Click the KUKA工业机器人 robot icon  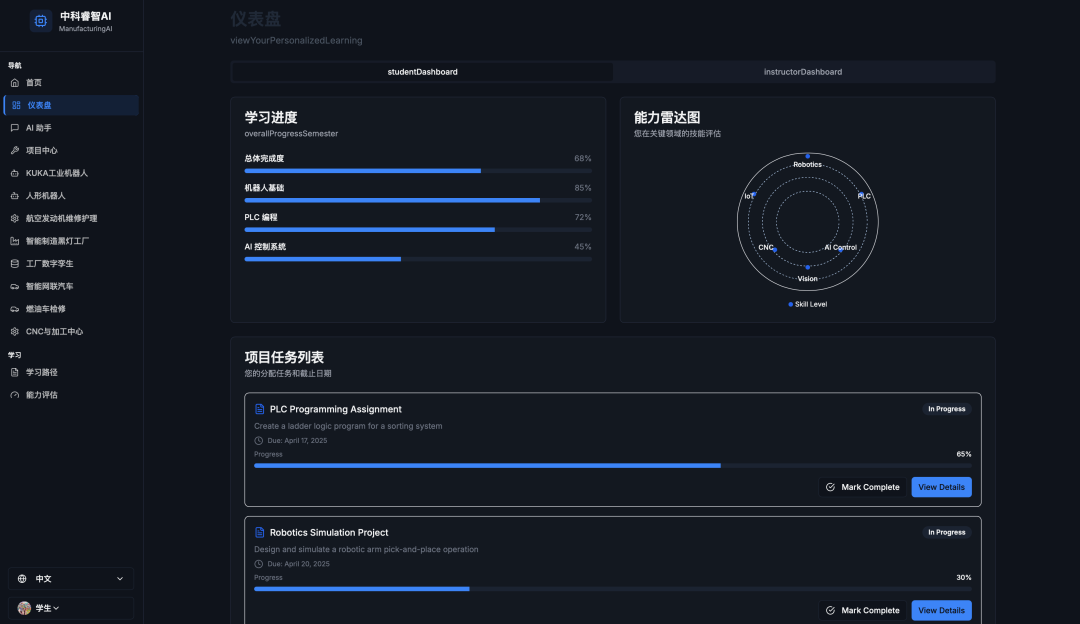(x=15, y=173)
